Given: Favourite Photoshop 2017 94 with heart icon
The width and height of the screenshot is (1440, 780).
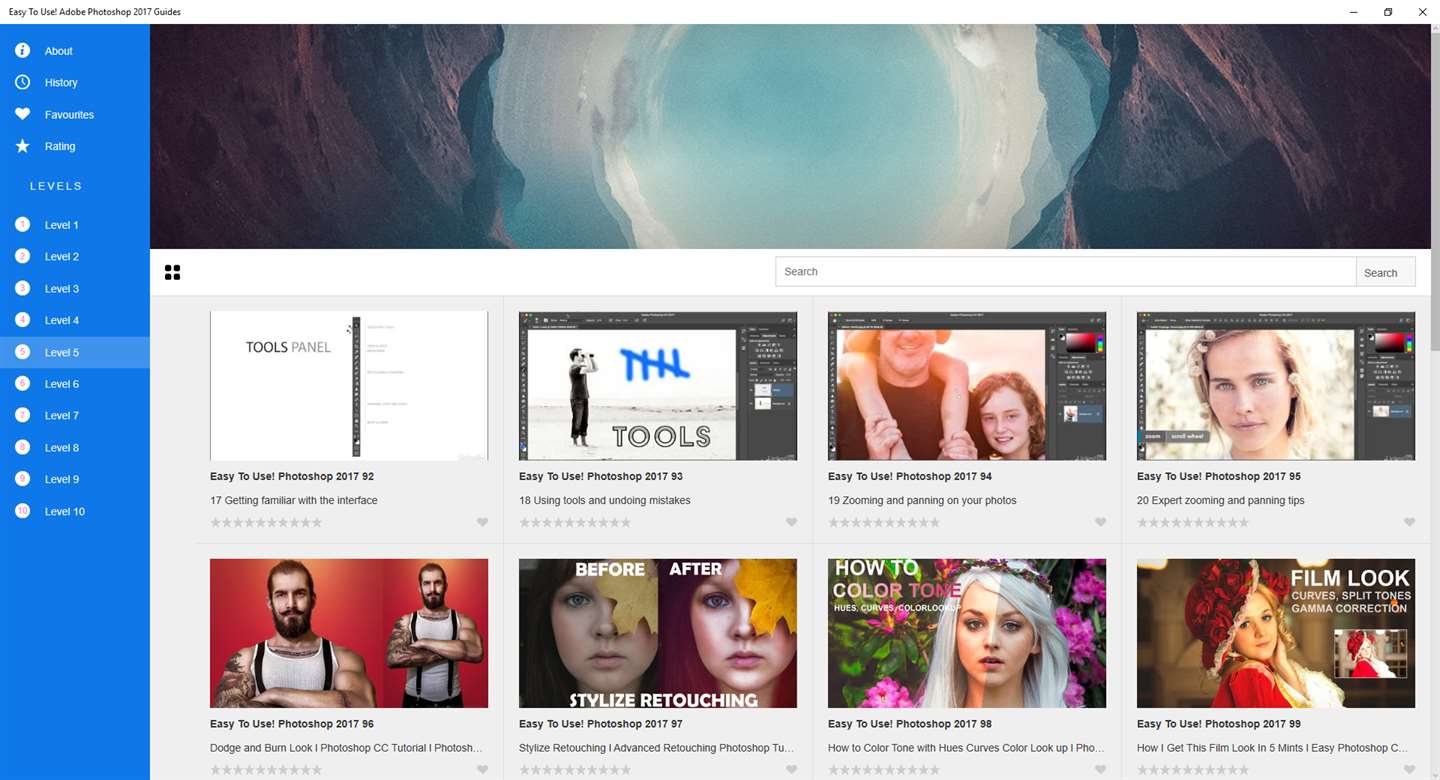Looking at the screenshot, I should pyautogui.click(x=1100, y=522).
